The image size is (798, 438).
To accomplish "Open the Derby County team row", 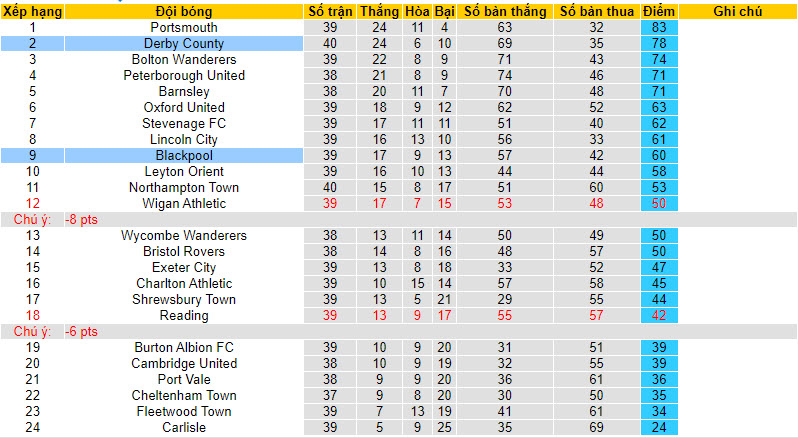I will point(183,44).
